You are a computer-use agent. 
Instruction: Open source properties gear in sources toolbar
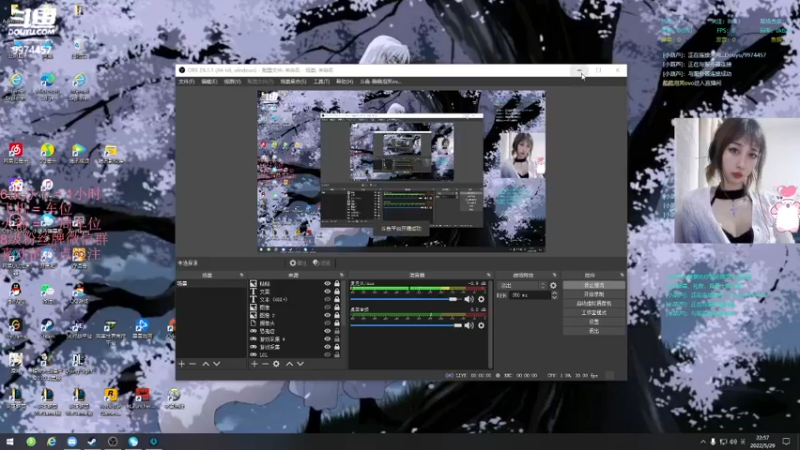[276, 364]
